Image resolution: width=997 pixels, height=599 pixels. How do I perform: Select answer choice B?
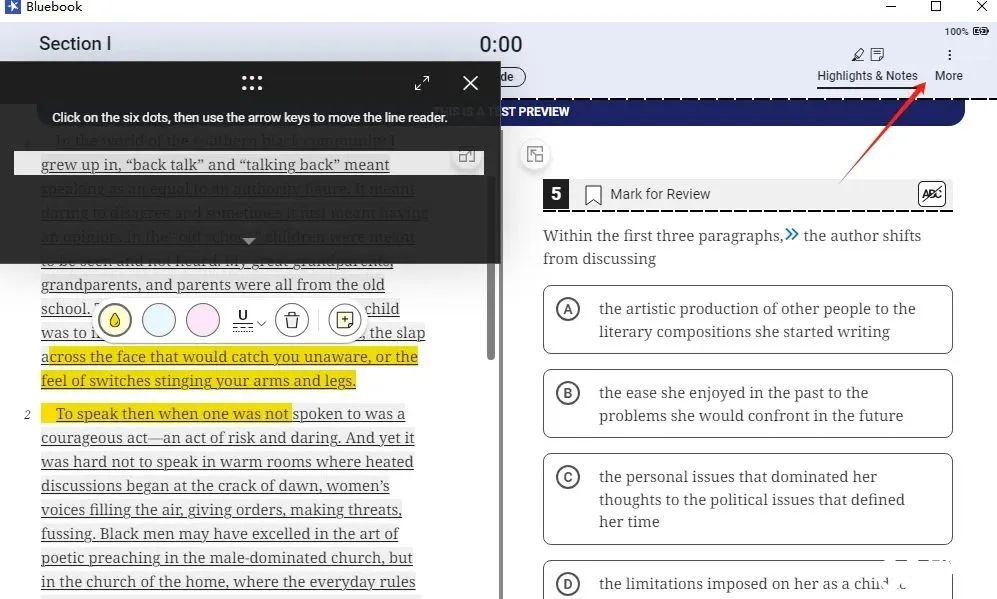pyautogui.click(x=748, y=404)
